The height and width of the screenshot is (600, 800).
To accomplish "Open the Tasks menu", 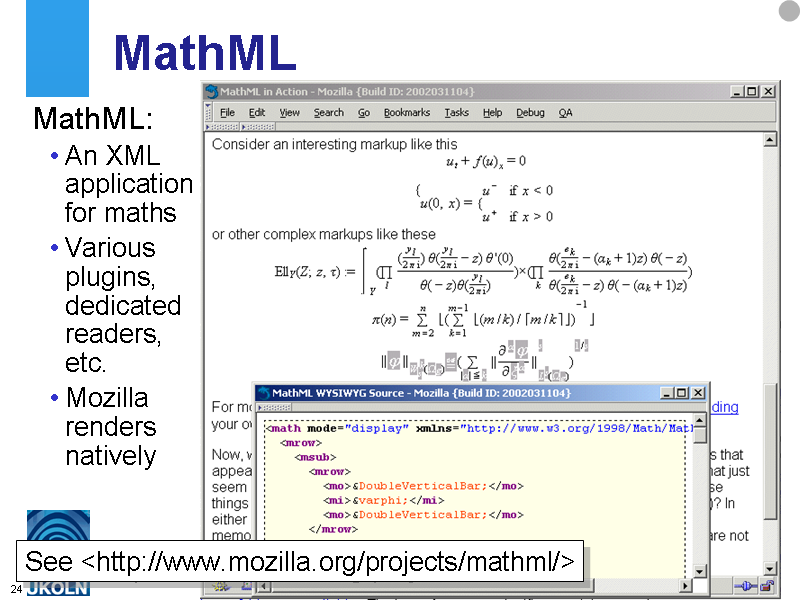I will (x=456, y=112).
